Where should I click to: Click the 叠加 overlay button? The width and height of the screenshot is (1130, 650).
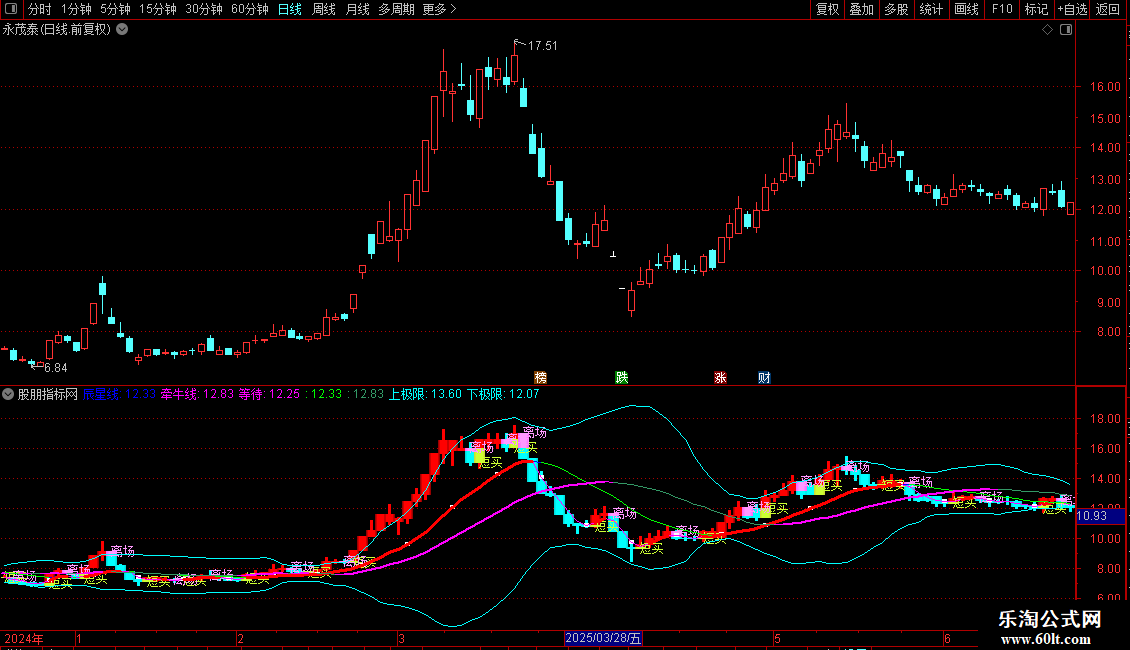coord(862,9)
